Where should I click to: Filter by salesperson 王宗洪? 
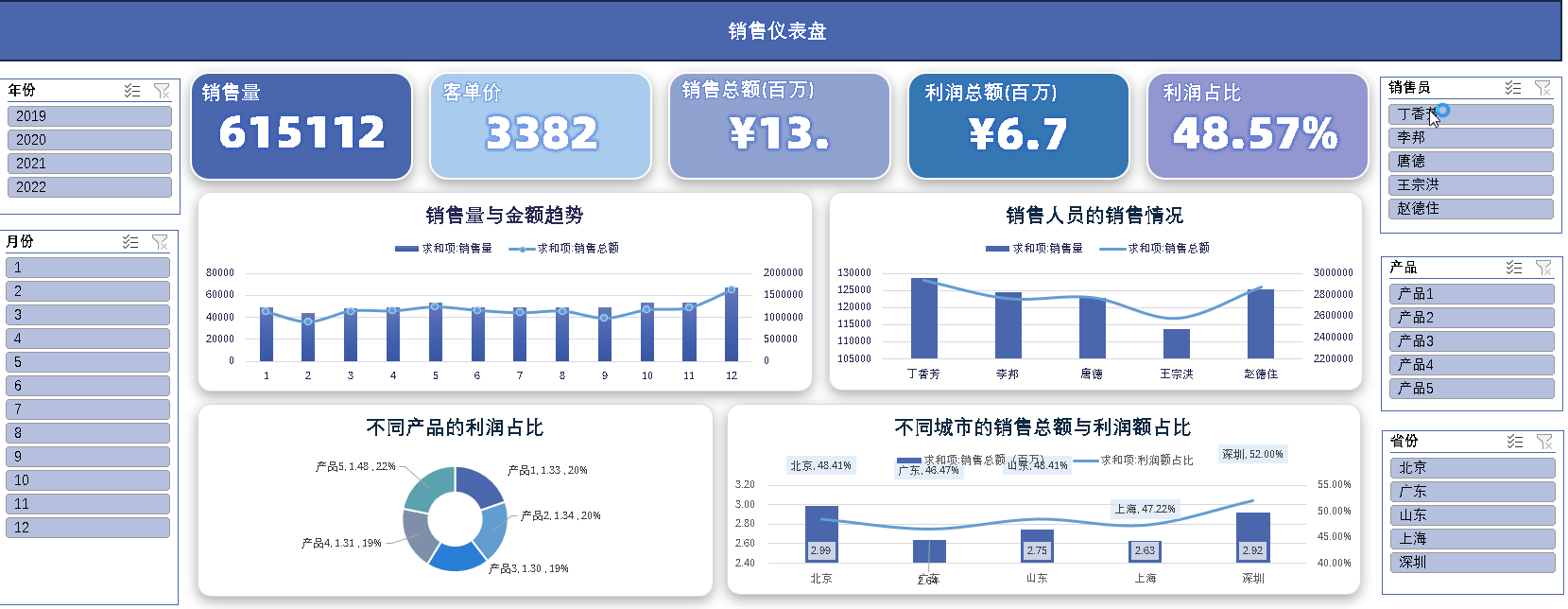[x=1472, y=185]
